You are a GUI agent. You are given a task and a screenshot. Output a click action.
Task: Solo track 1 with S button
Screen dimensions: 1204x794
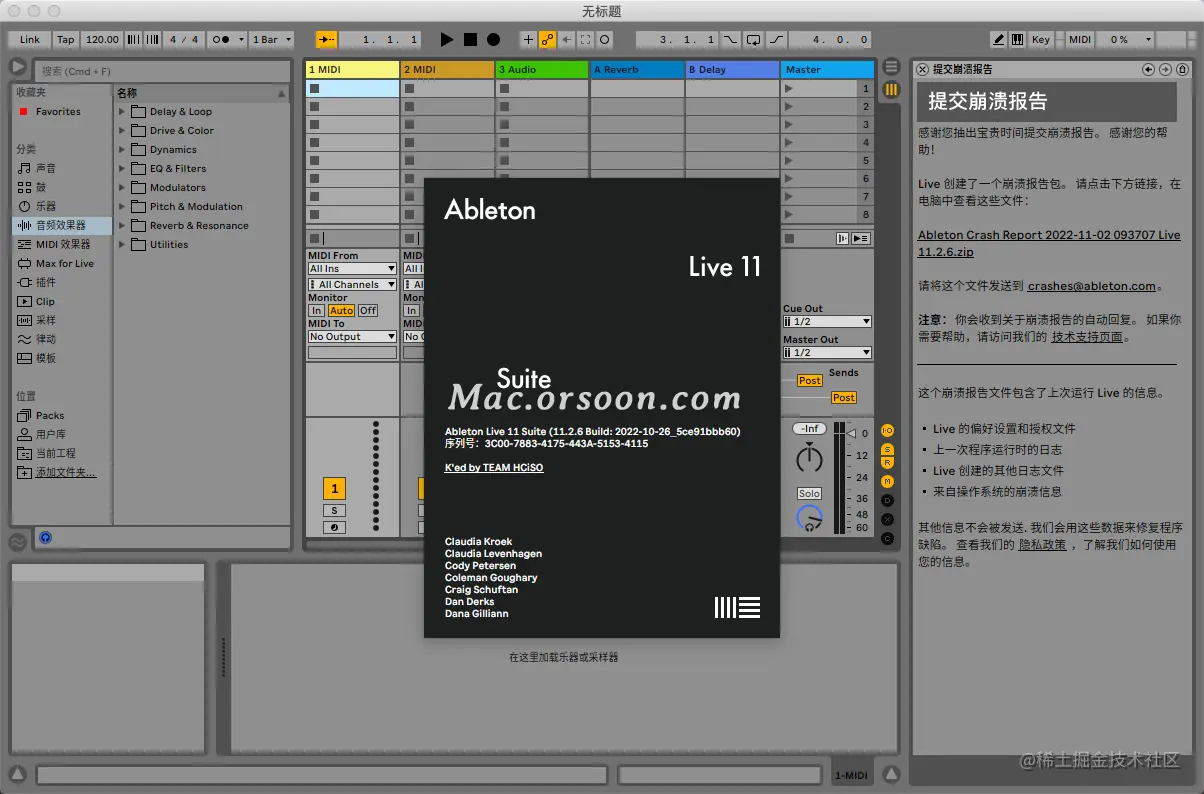click(335, 510)
